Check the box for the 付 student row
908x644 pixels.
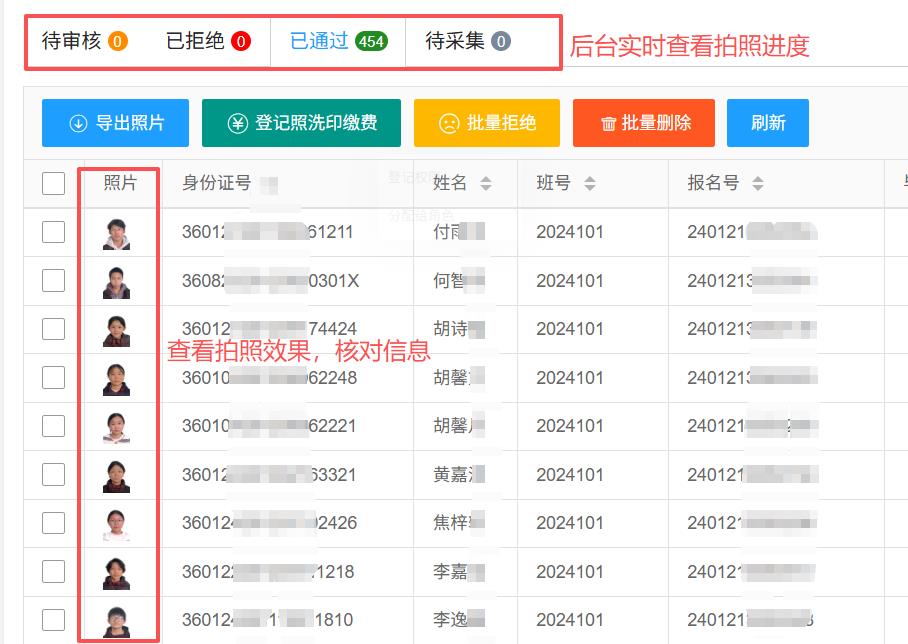[x=54, y=232]
